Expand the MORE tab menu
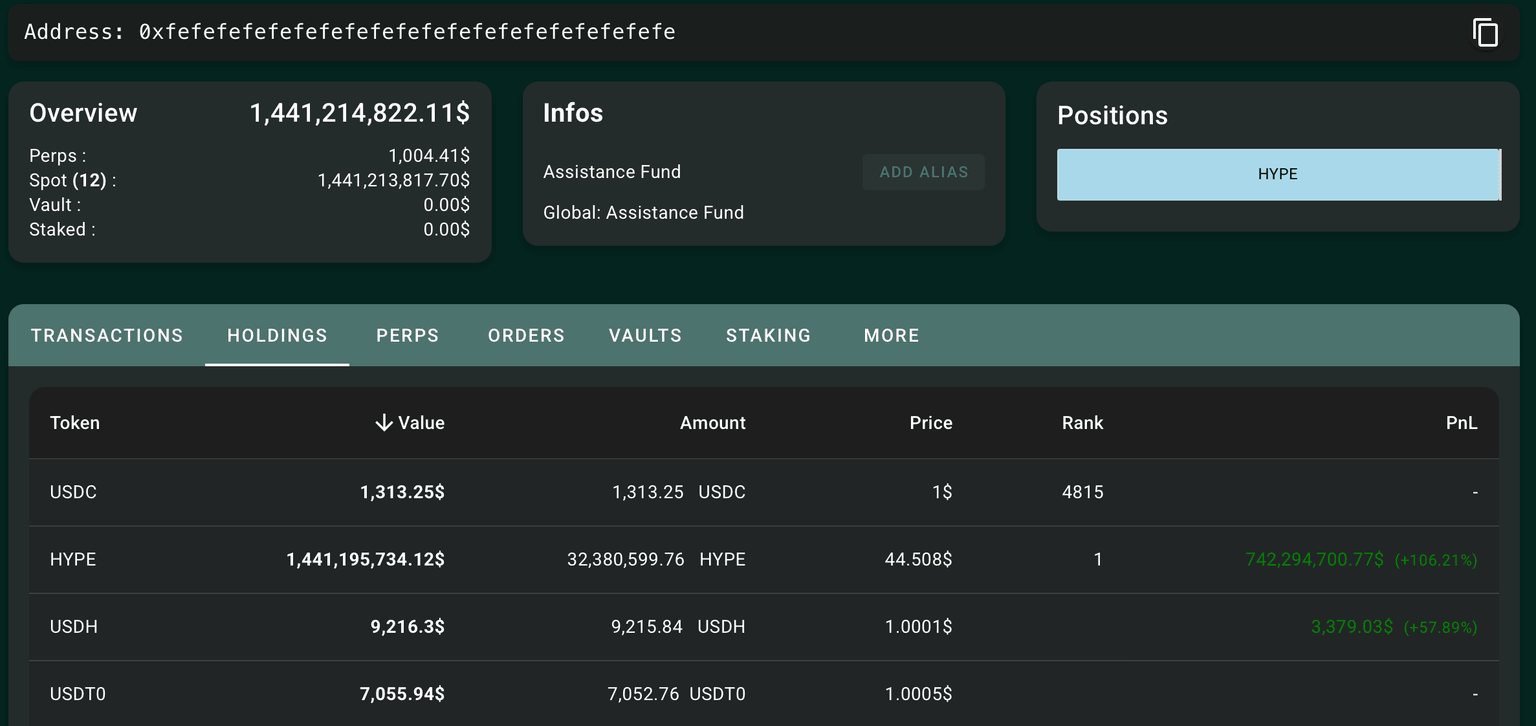 pos(891,336)
